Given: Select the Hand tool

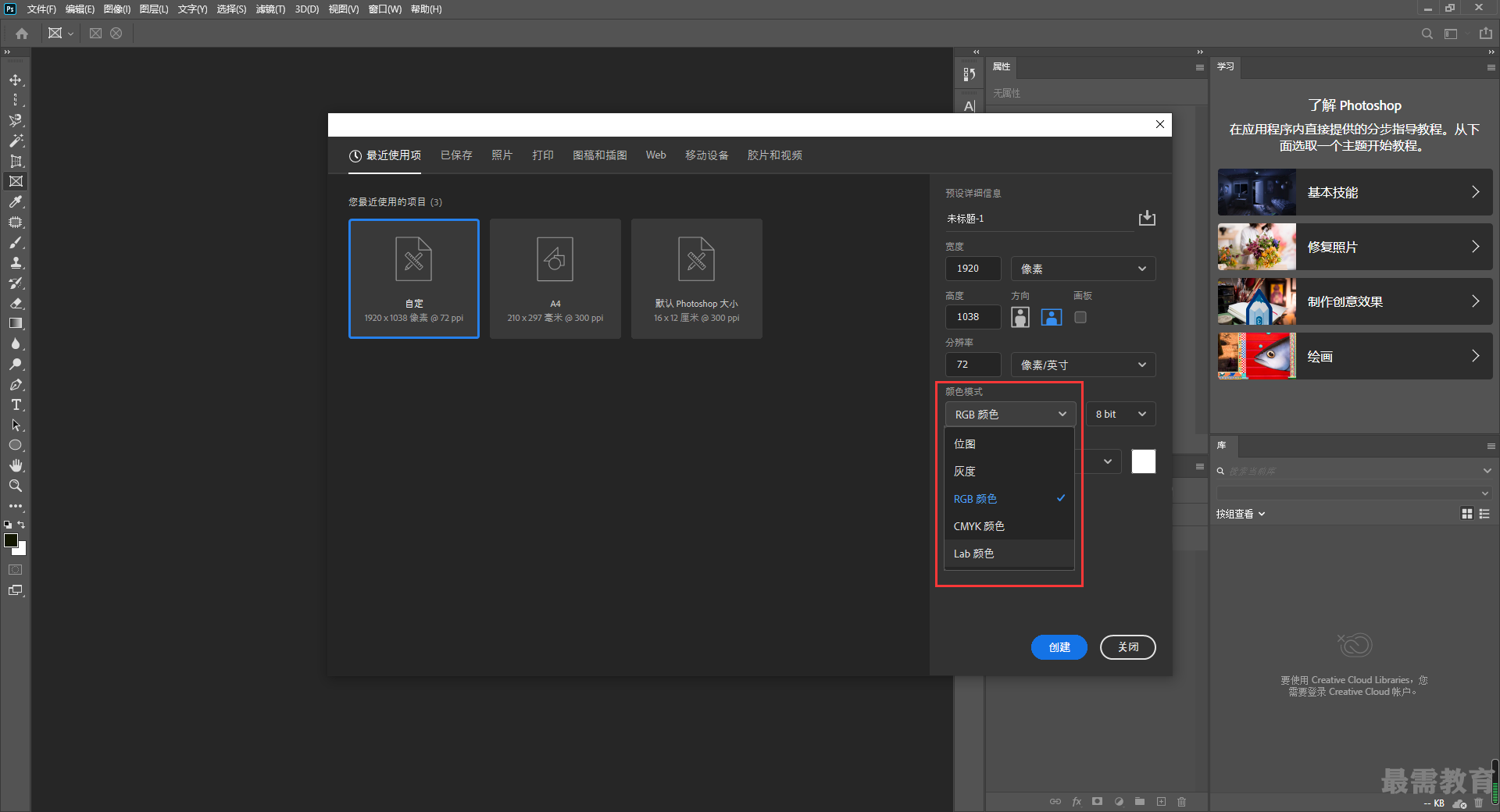Looking at the screenshot, I should click(16, 466).
